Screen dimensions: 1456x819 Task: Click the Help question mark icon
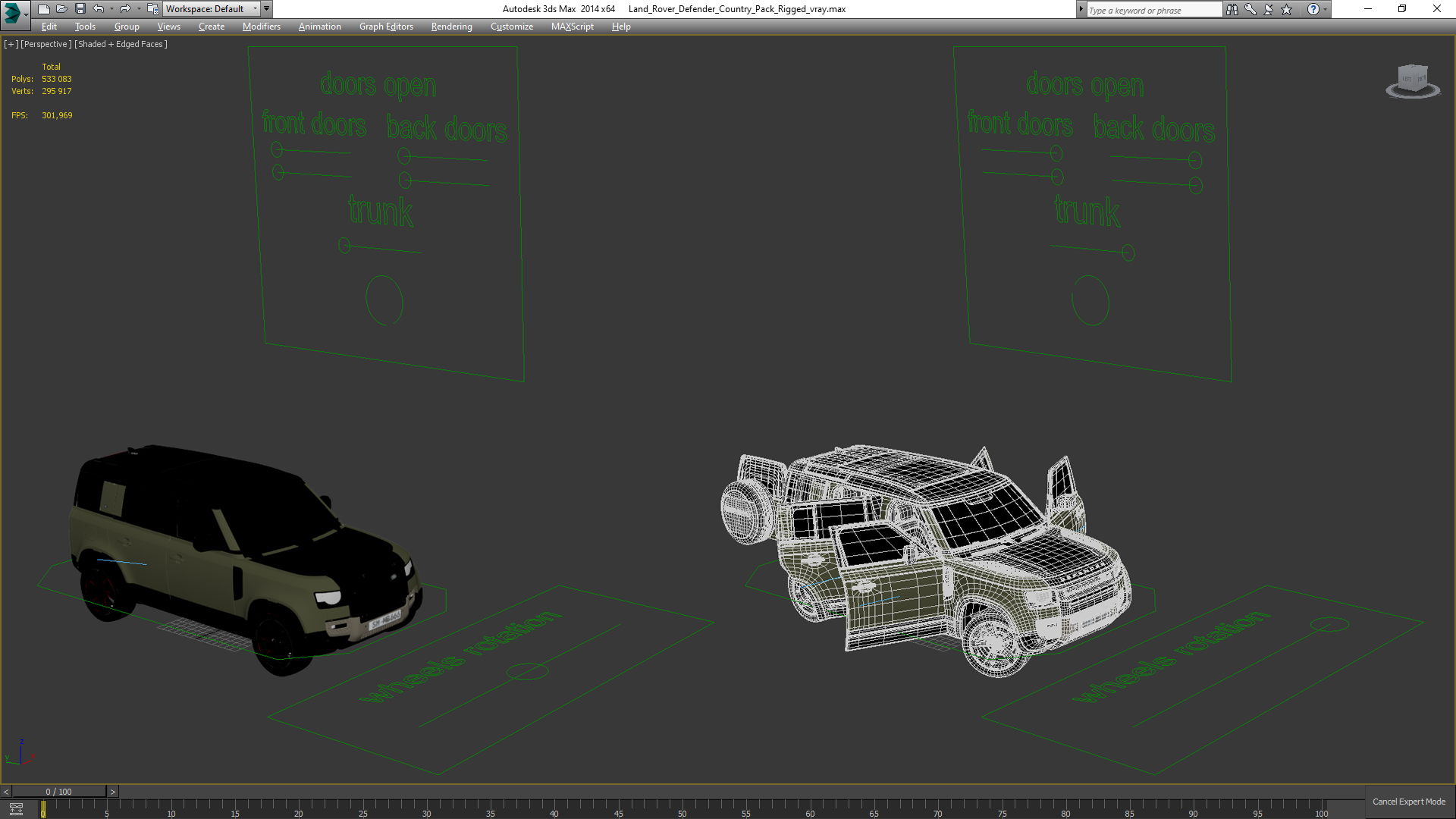tap(1313, 9)
